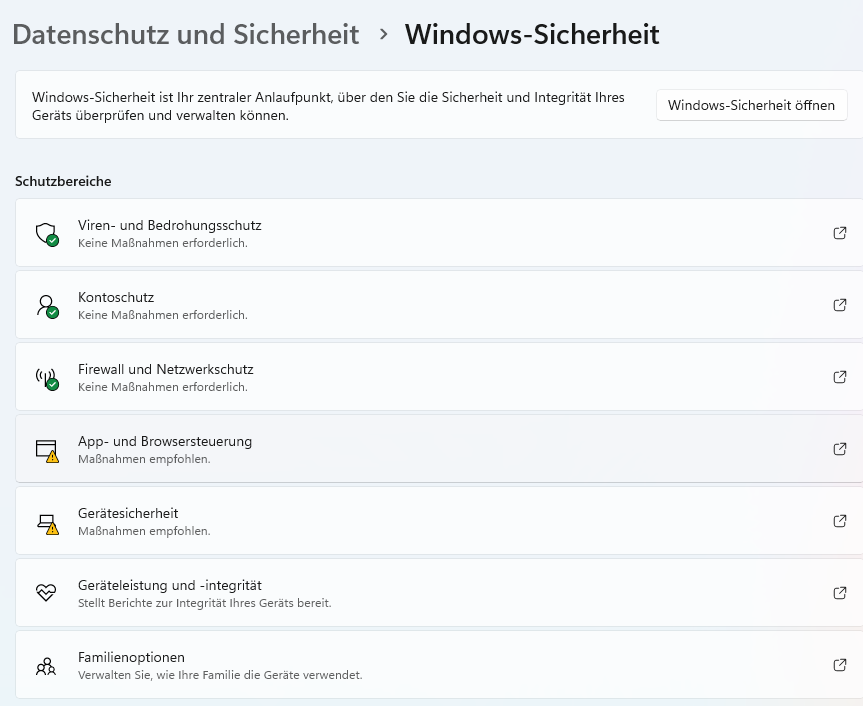Click external link icon for Geräteleistung und -integrität
The image size is (863, 706).
click(840, 593)
